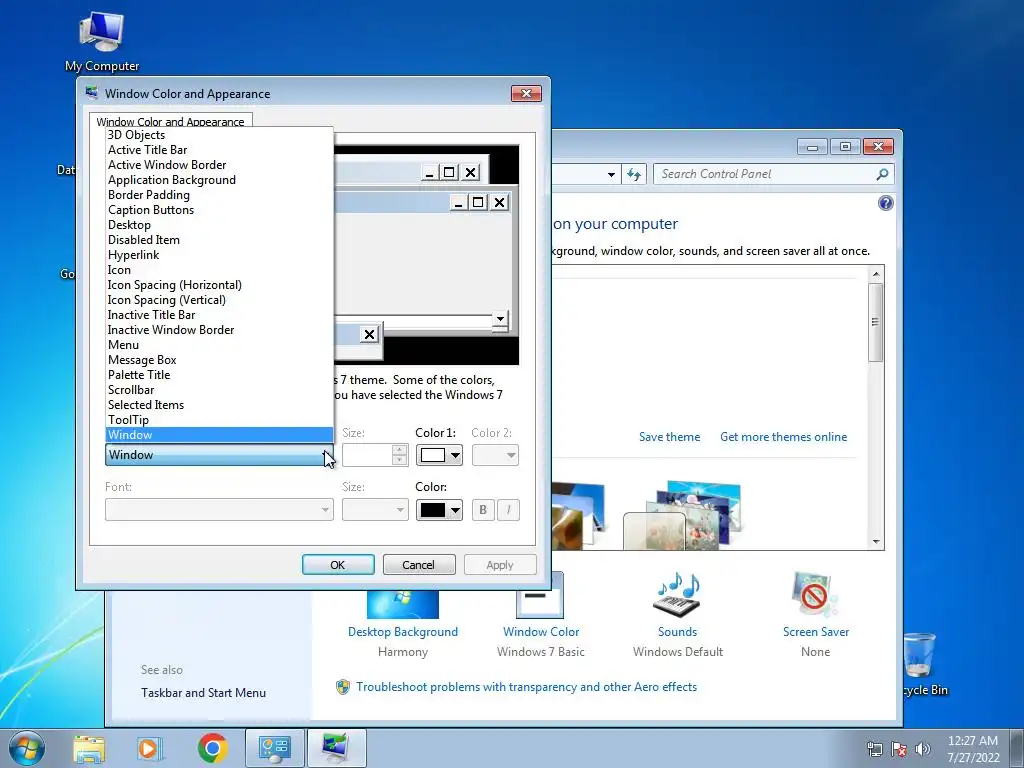Switch to Personalization taskbar button
Screen dimensions: 1024x768
coord(336,748)
